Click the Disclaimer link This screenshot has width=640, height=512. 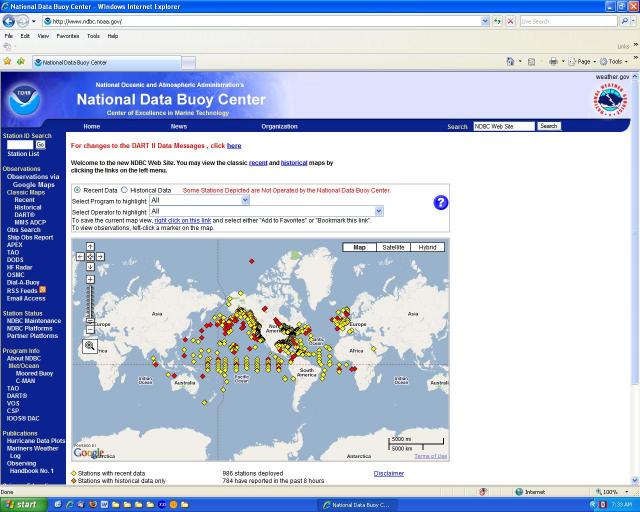tap(389, 473)
